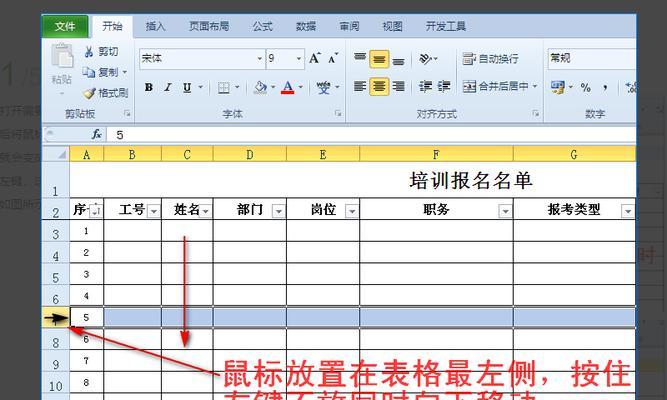Select column F header
This screenshot has width=667, height=400.
[436, 154]
